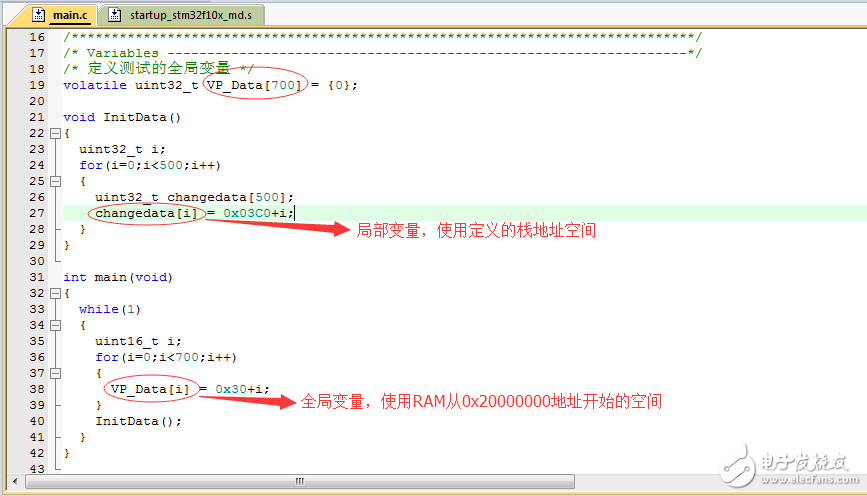Click changedata[i] on line 27

tap(146, 213)
